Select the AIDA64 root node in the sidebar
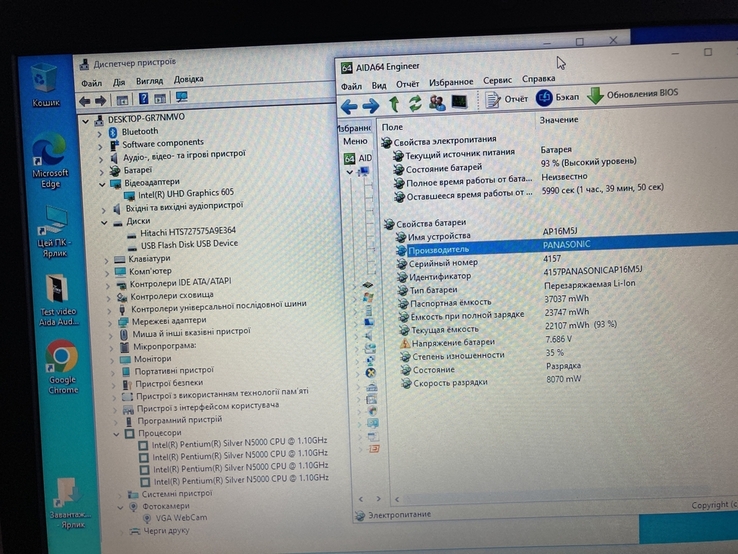This screenshot has height=554, width=738. pos(358,158)
